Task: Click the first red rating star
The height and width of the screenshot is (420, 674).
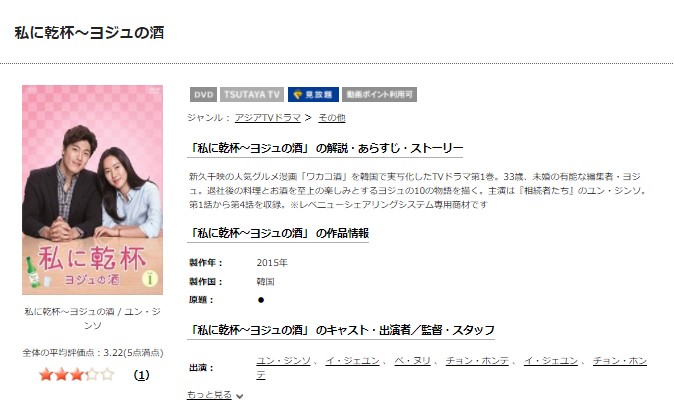Action: [46, 374]
